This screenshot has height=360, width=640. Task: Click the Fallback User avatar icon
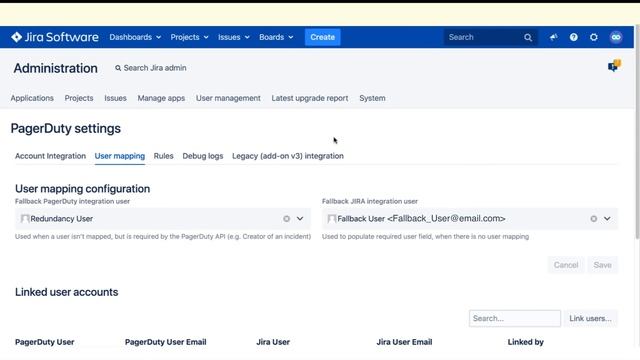332,219
